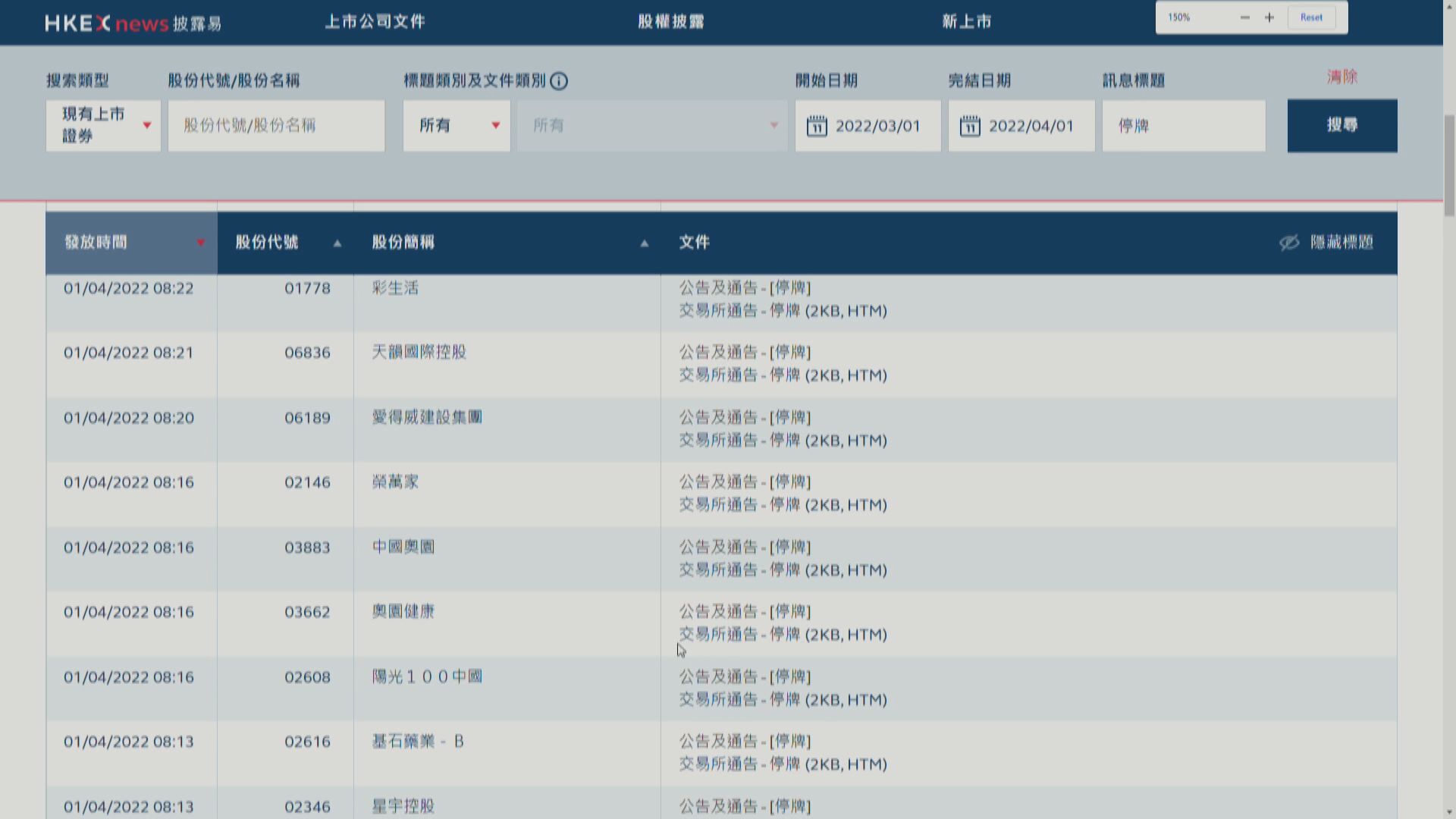Expand the 現有上市證券 search type dropdown
Image resolution: width=1456 pixels, height=819 pixels.
103,125
